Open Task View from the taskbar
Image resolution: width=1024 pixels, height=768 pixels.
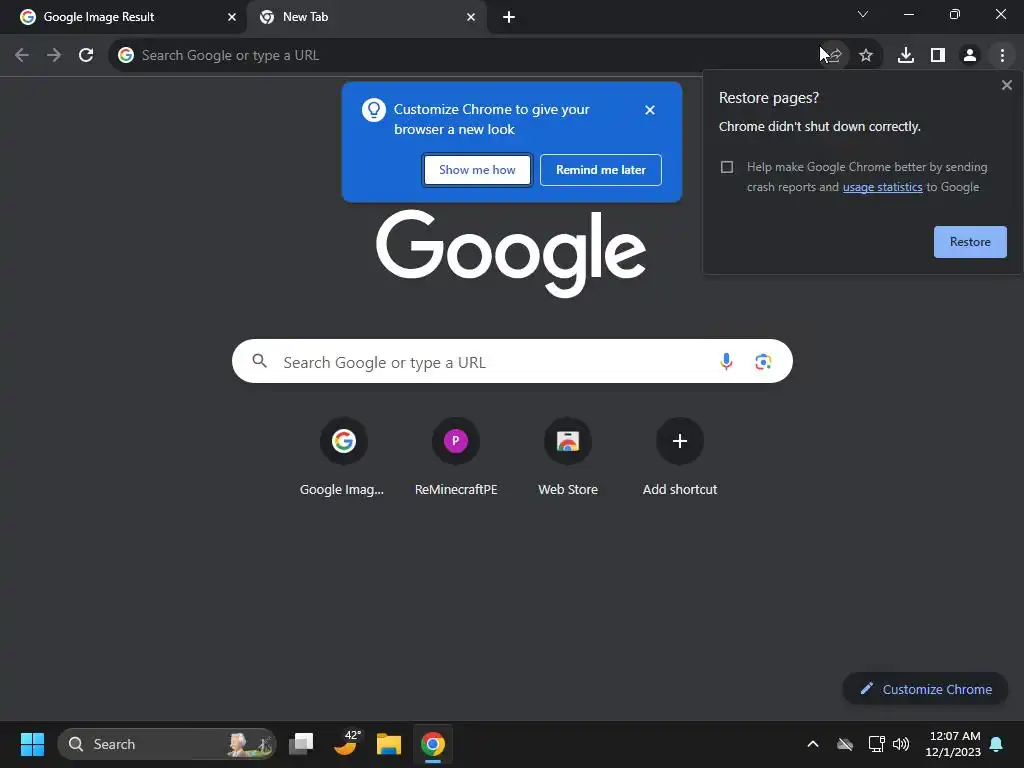pyautogui.click(x=301, y=744)
